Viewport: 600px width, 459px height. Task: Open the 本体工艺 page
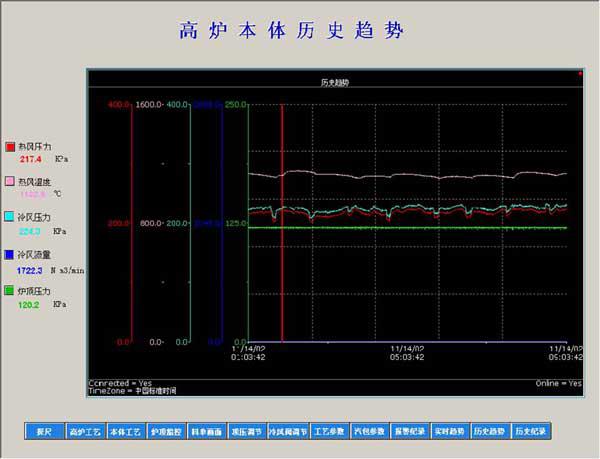pos(126,431)
